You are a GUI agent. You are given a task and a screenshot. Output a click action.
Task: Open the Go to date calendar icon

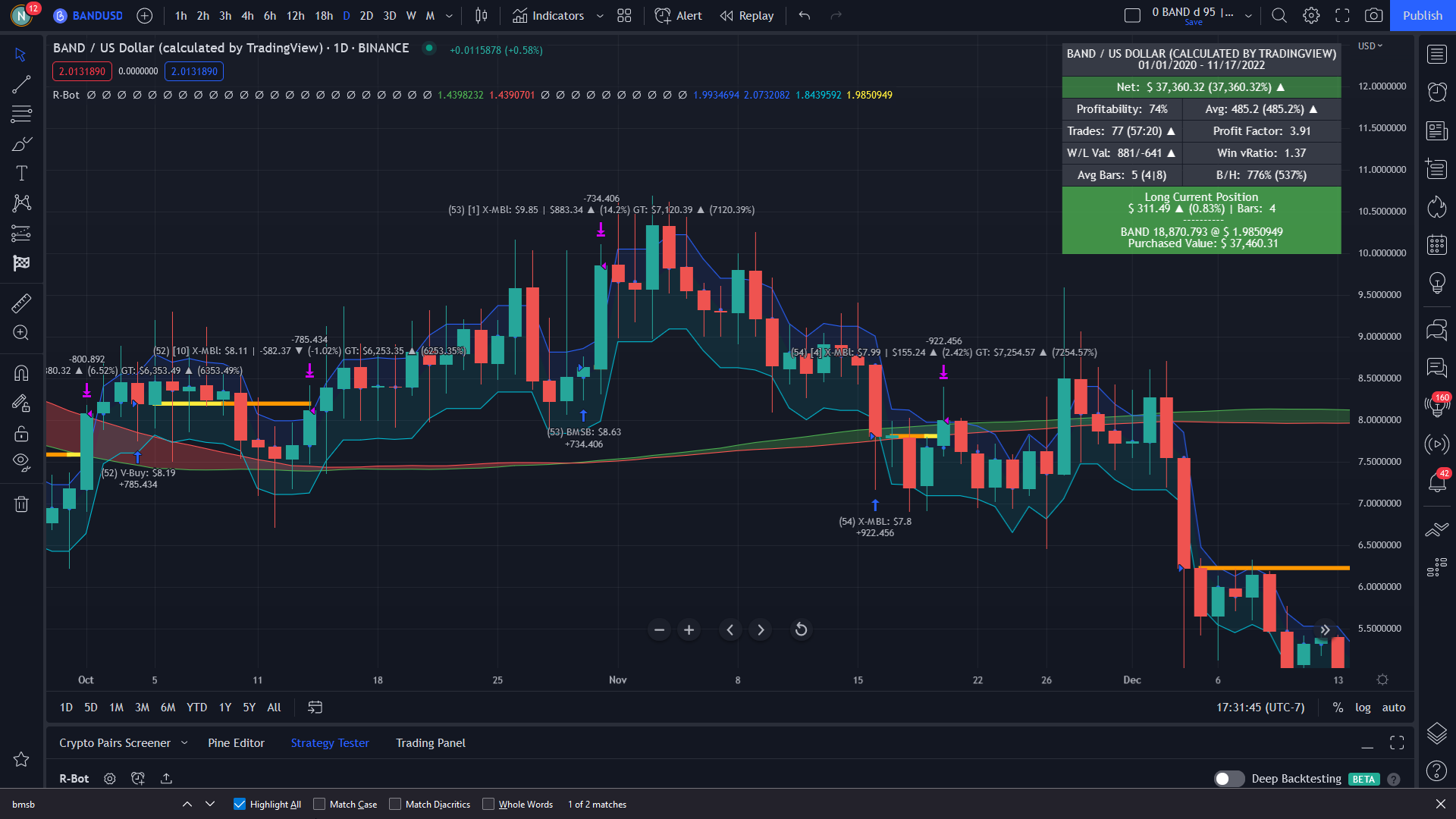315,707
